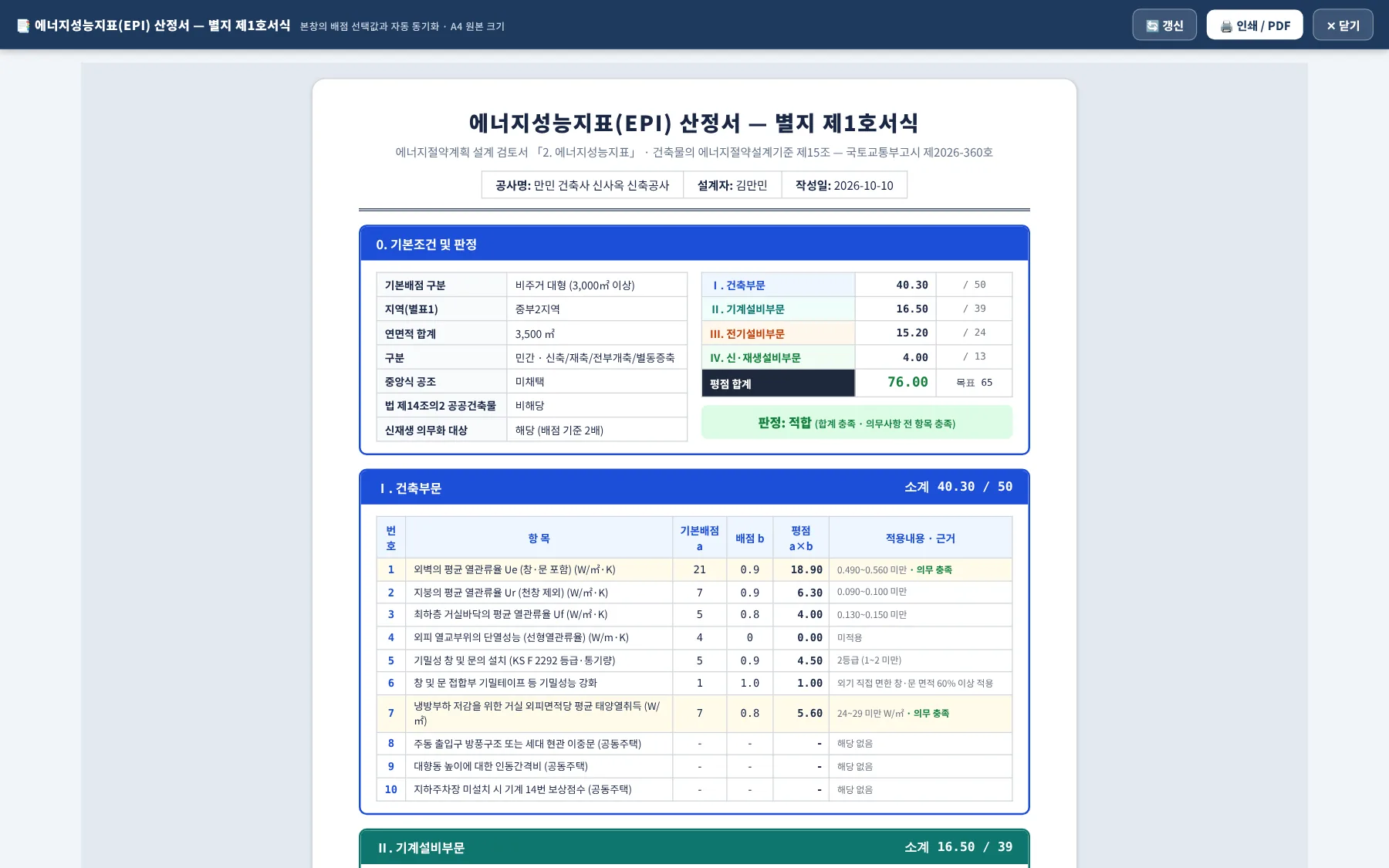This screenshot has width=1389, height=868.
Task: Click the 소계 16.50 / 39 subtotal
Action: (x=958, y=846)
